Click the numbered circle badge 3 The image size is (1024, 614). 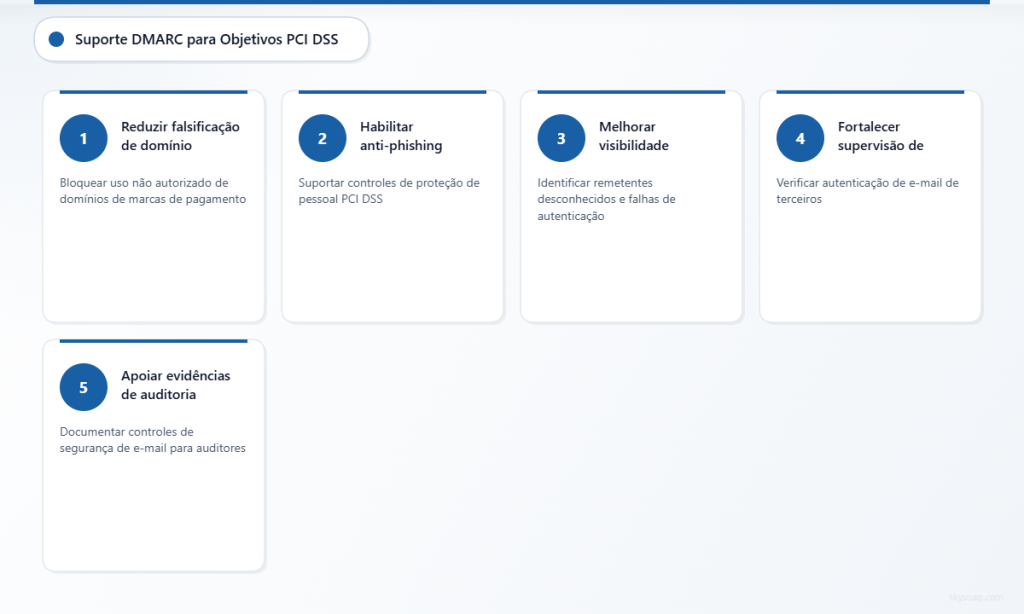point(562,138)
